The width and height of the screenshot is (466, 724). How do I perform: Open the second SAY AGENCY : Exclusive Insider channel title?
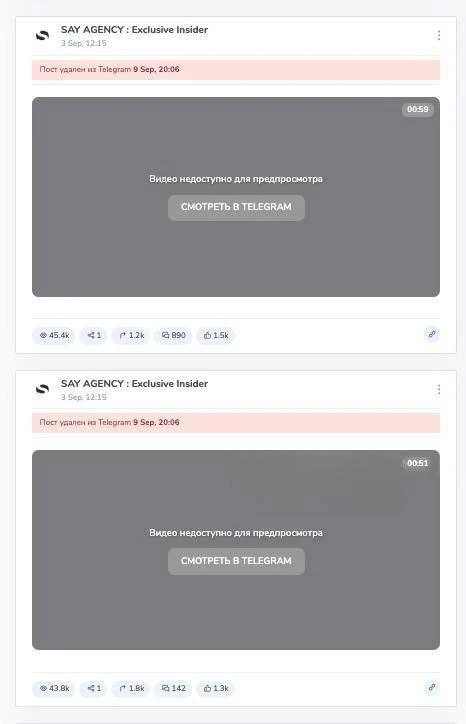point(134,384)
